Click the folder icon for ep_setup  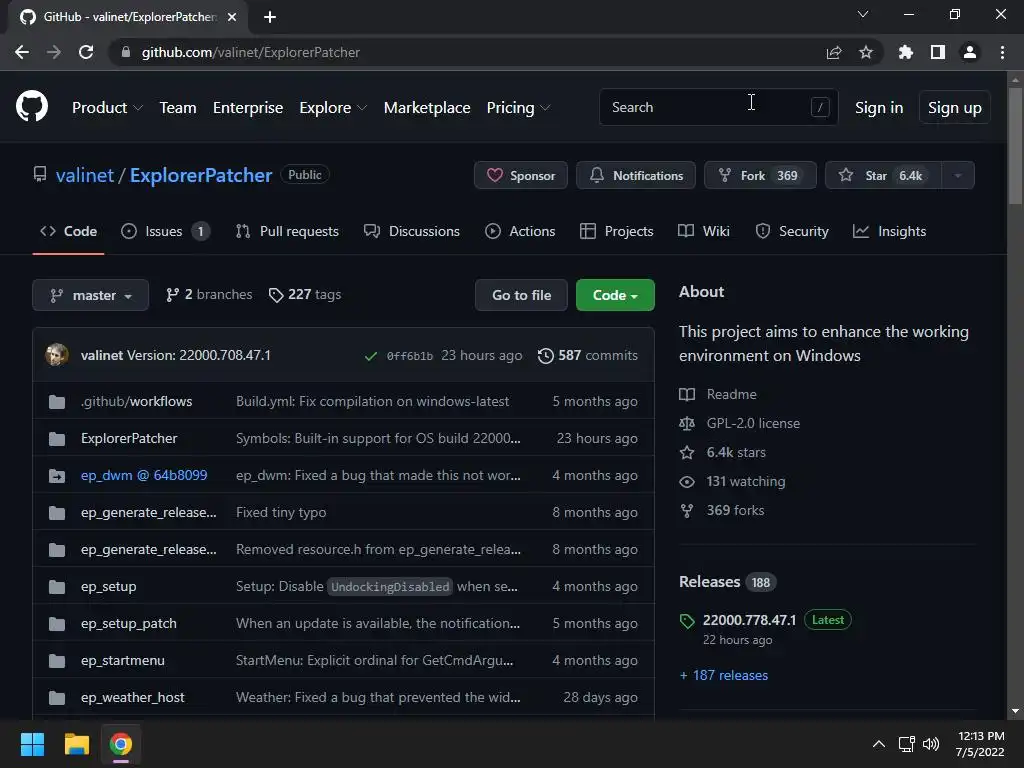click(57, 586)
